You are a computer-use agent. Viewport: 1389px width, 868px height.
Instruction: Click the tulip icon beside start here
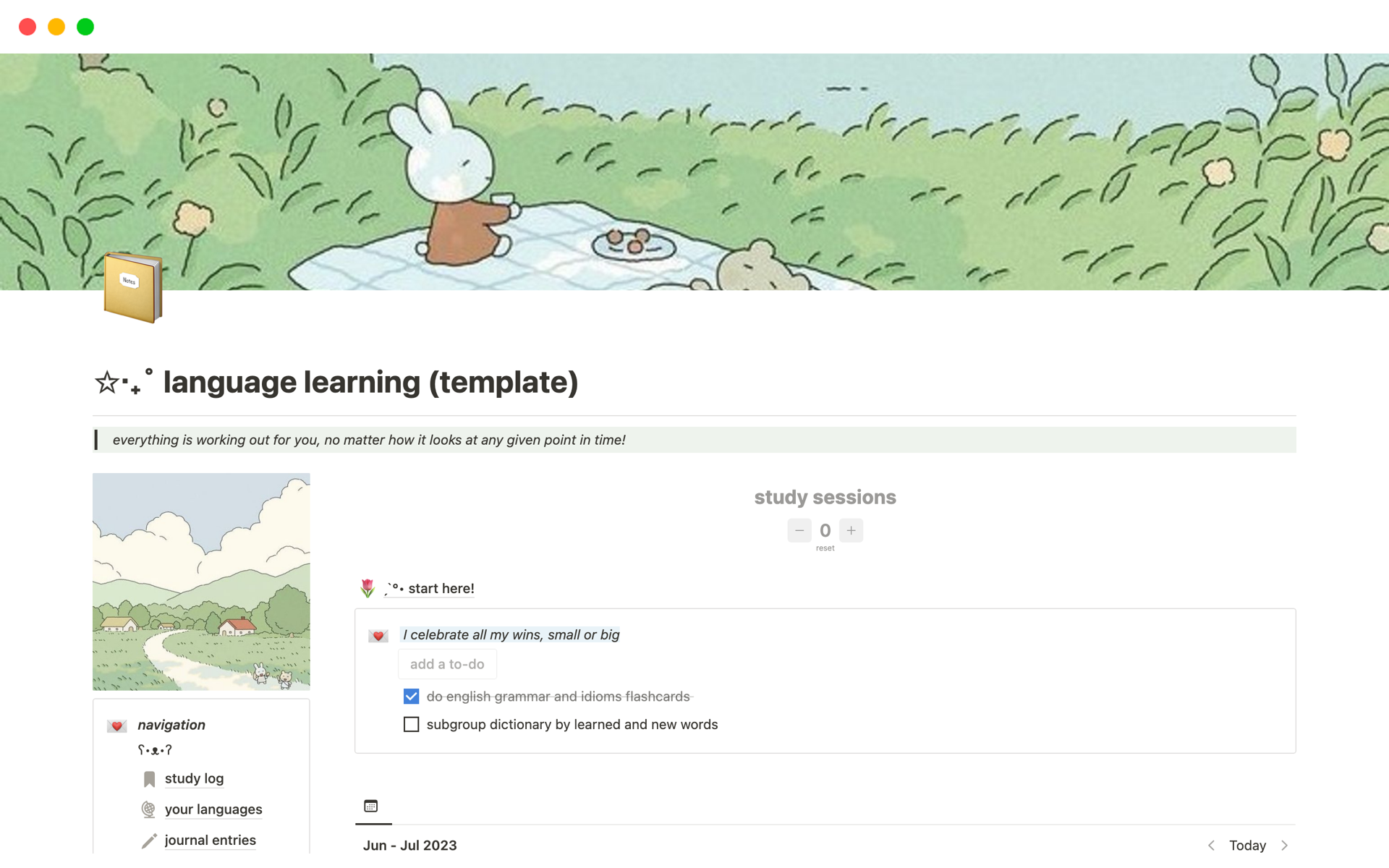(x=368, y=588)
